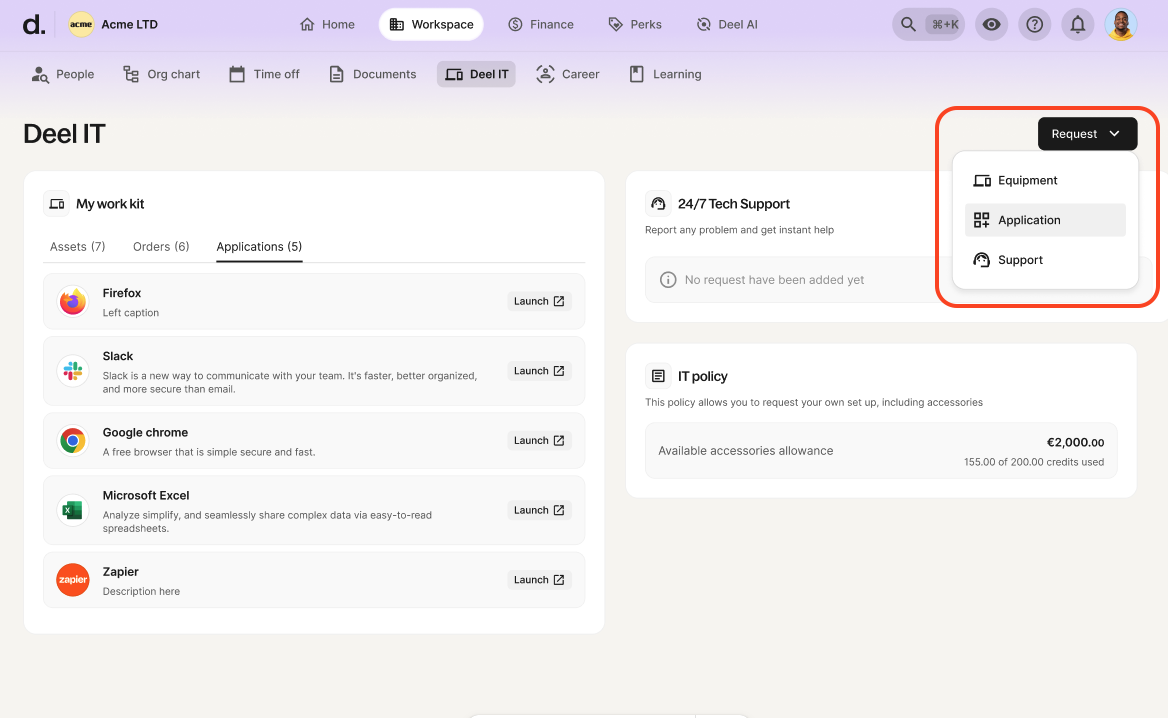The height and width of the screenshot is (718, 1168).
Task: Open the Finance section
Action: (541, 25)
